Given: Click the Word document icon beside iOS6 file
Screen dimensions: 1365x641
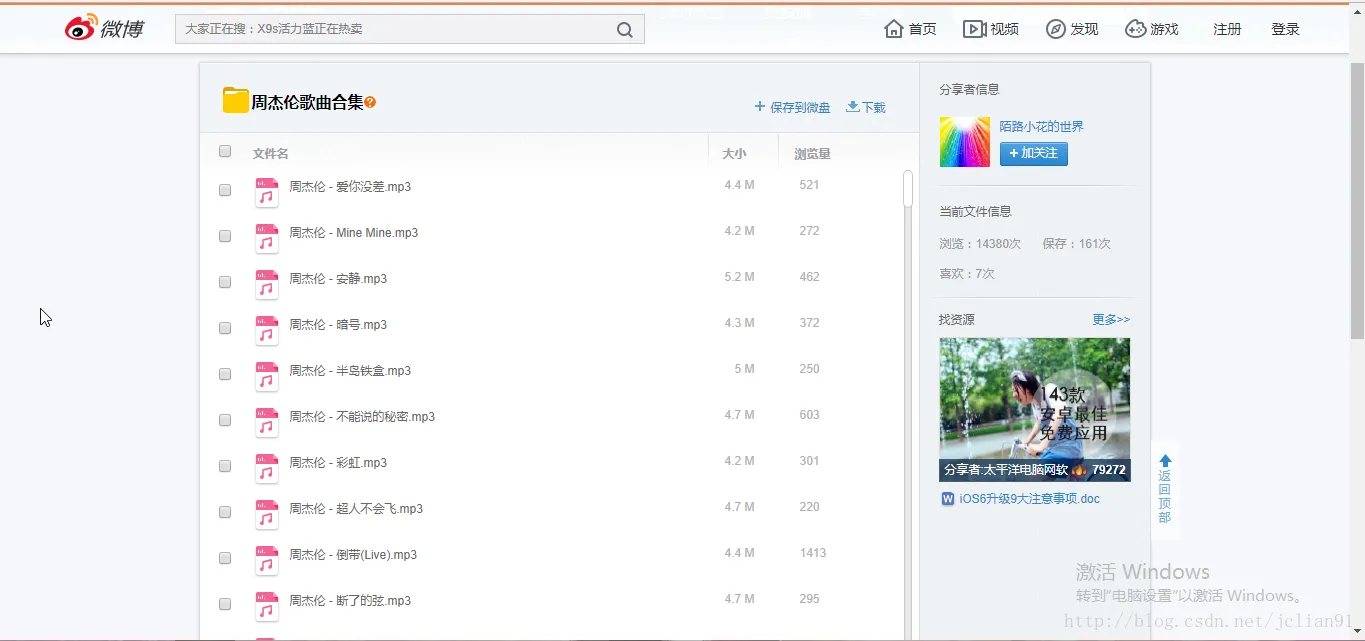Looking at the screenshot, I should (x=948, y=499).
